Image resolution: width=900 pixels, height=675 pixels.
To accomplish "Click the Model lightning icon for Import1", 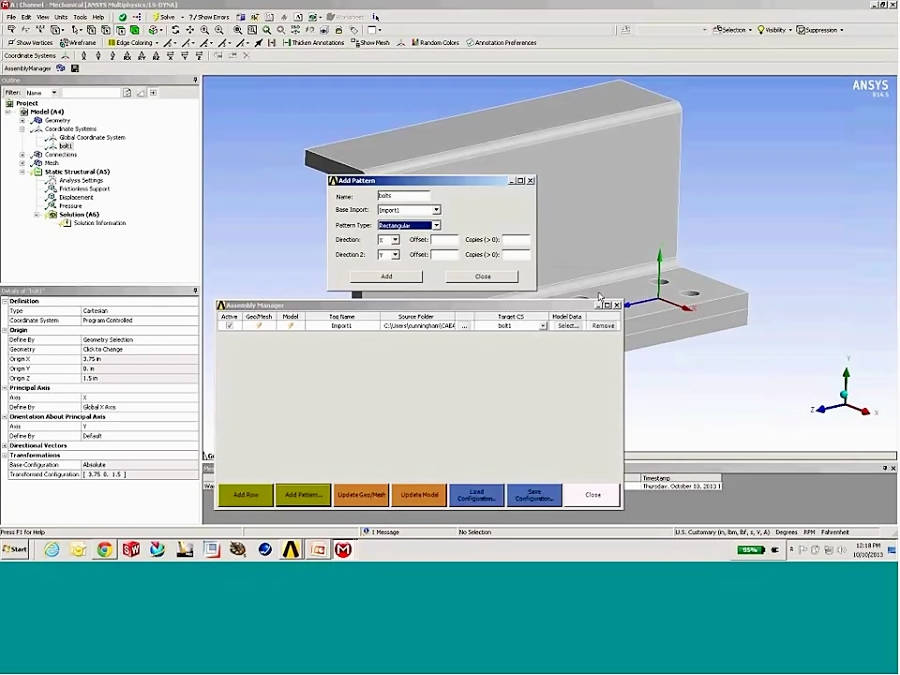I will tap(290, 325).
